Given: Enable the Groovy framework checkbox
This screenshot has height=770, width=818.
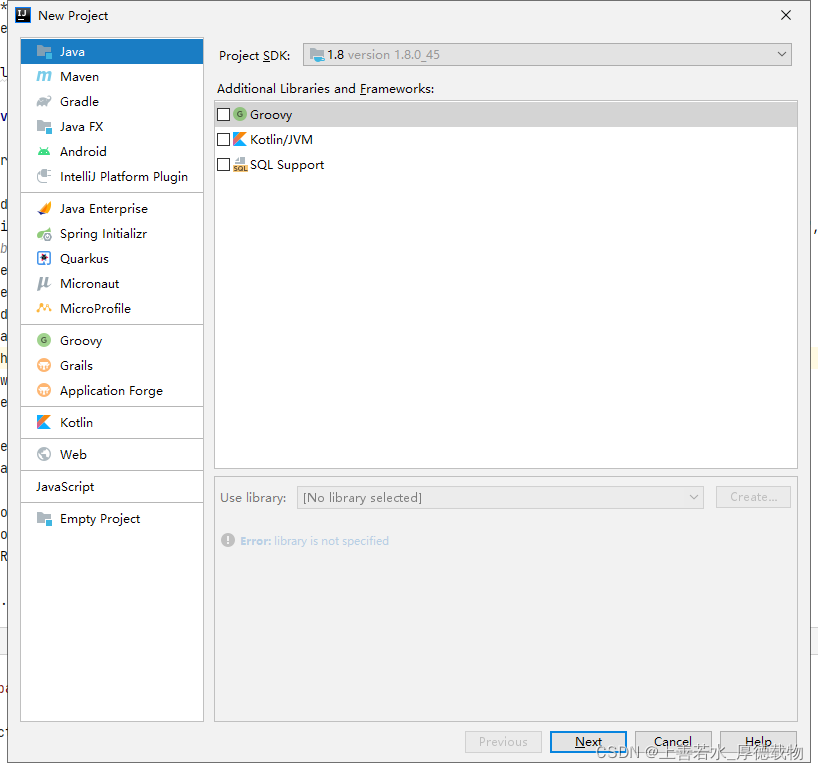Looking at the screenshot, I should coord(223,114).
